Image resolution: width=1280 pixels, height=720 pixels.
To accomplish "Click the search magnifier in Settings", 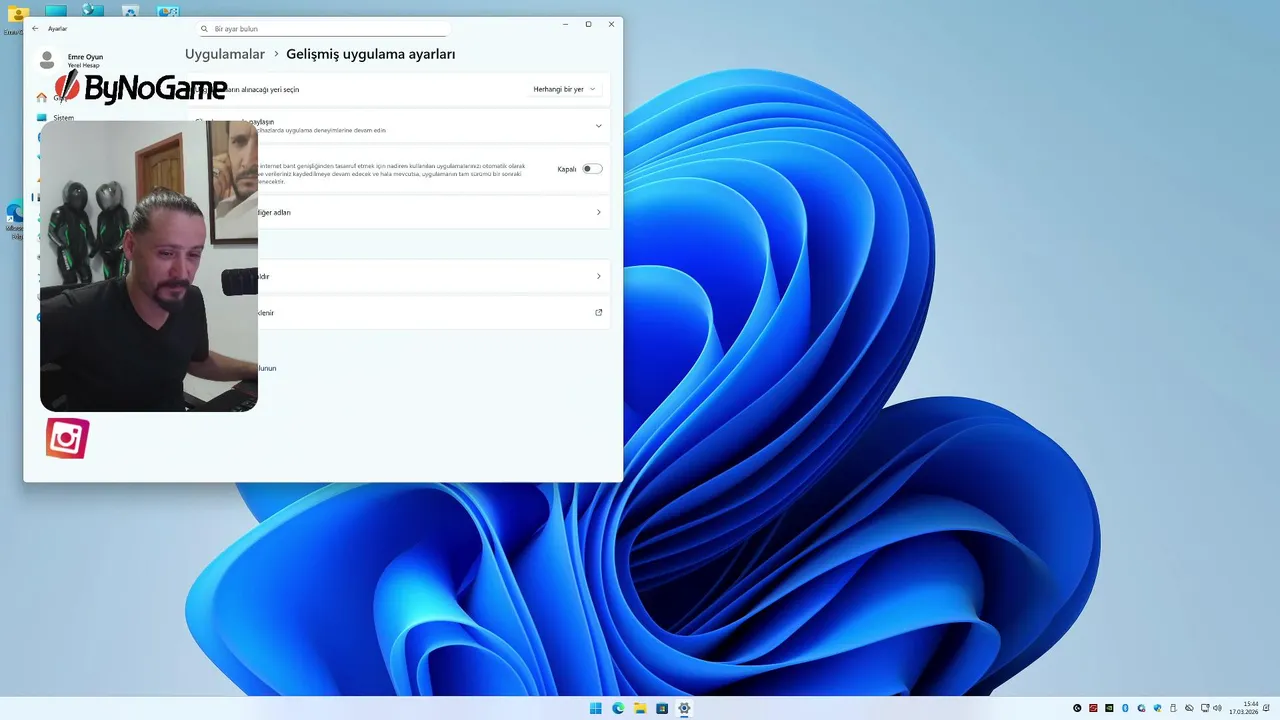I will coord(205,29).
